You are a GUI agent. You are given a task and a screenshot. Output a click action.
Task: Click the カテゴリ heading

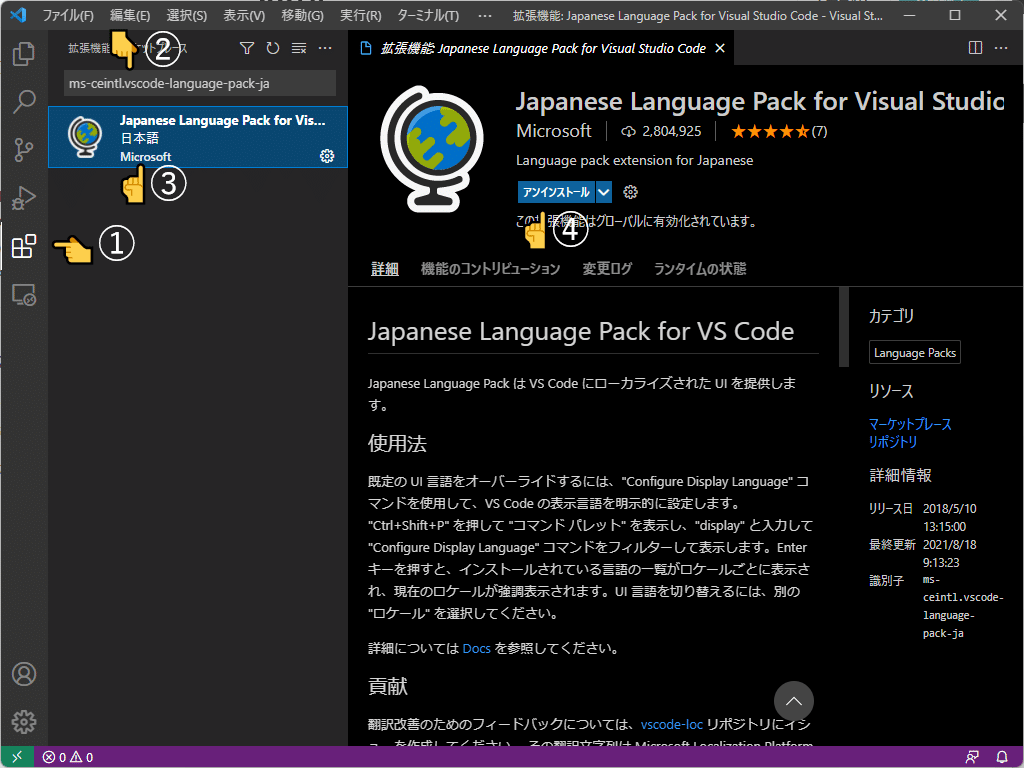[x=891, y=316]
